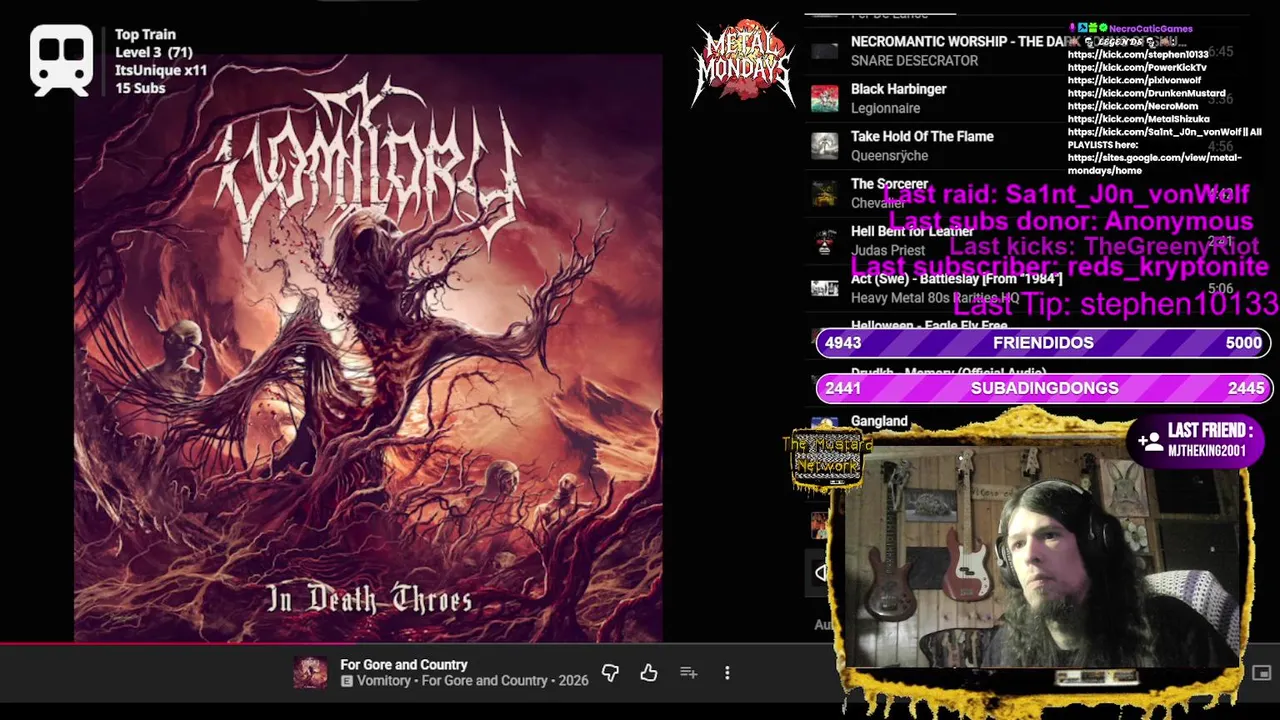The image size is (1280, 720).
Task: Open the Vomitory artist link in the player bar
Action: pos(383,681)
